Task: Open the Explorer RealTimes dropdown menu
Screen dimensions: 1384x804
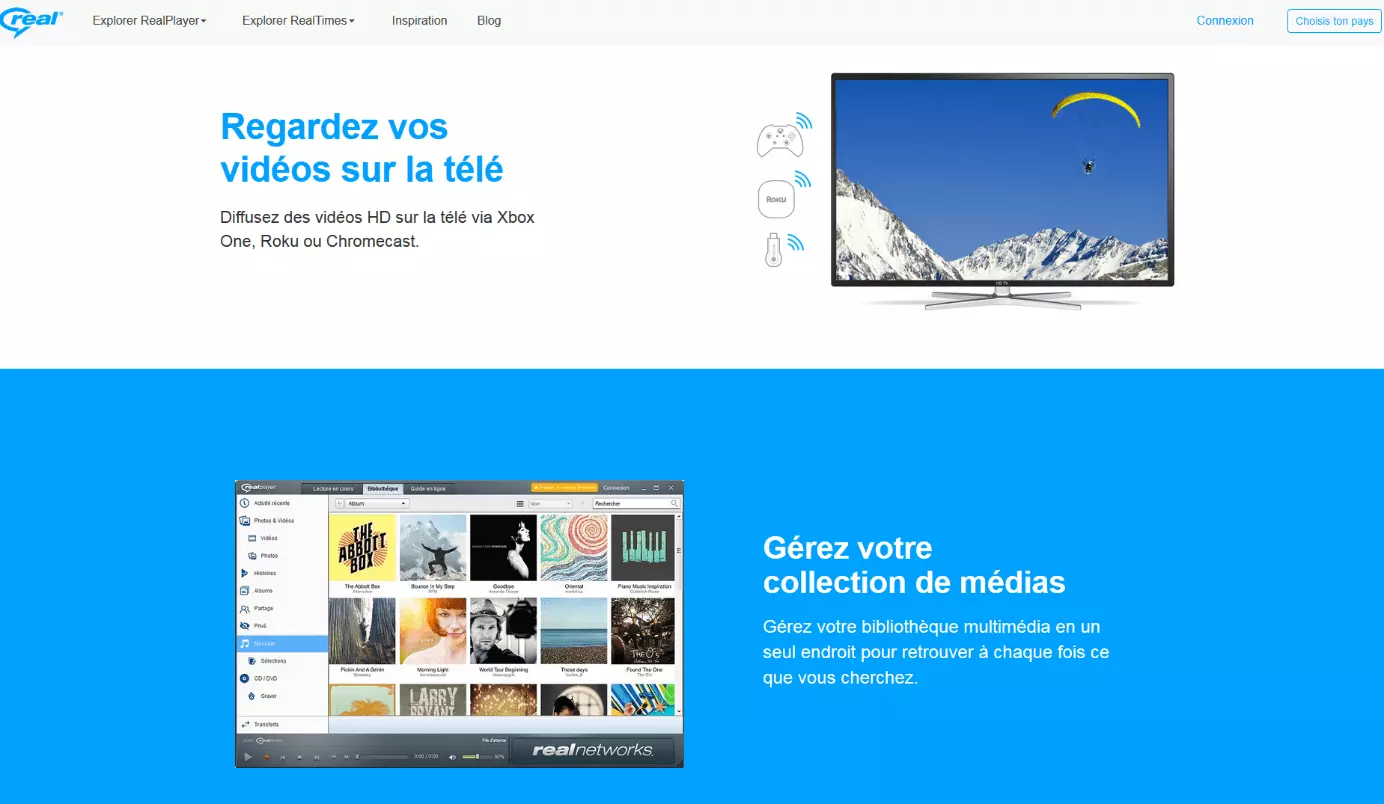Action: point(298,20)
